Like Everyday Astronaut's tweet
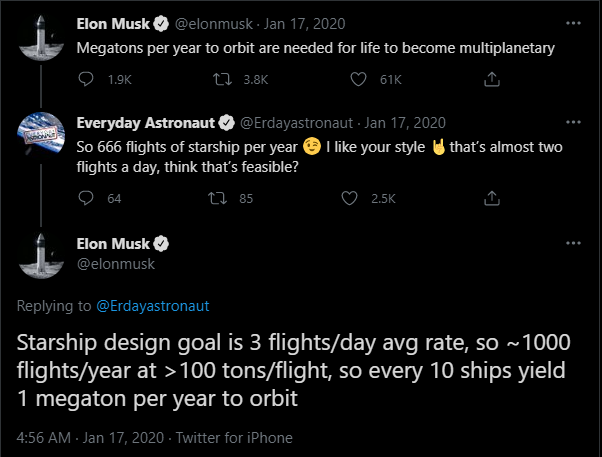 [x=350, y=198]
